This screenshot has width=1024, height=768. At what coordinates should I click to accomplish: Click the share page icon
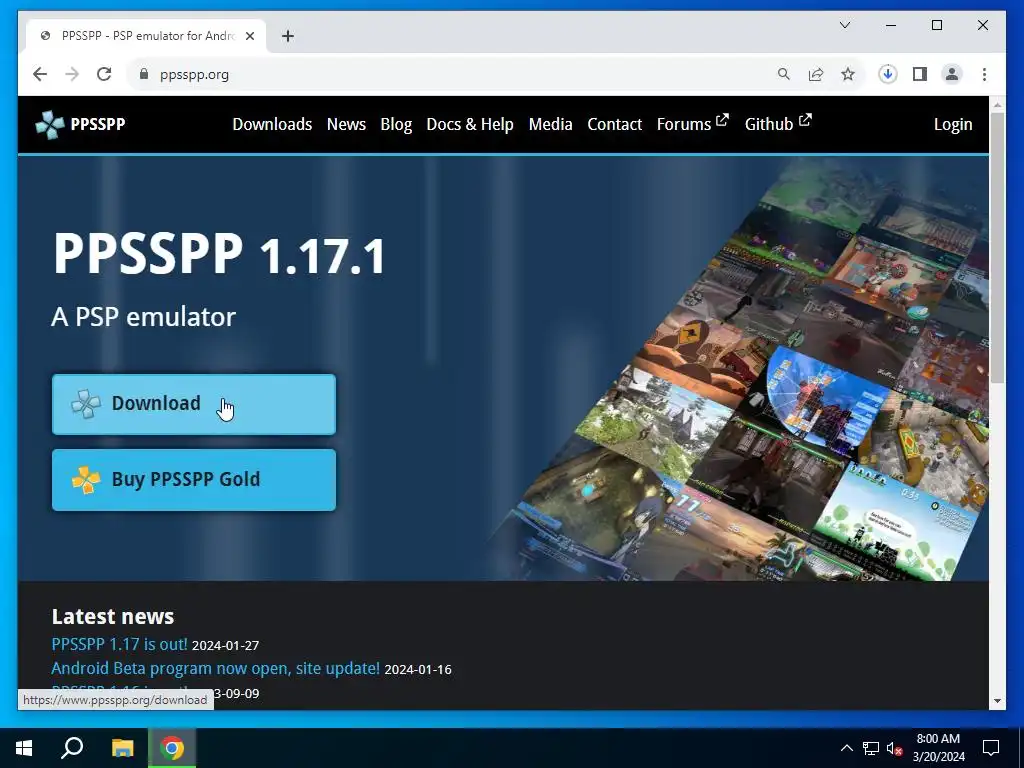point(816,74)
